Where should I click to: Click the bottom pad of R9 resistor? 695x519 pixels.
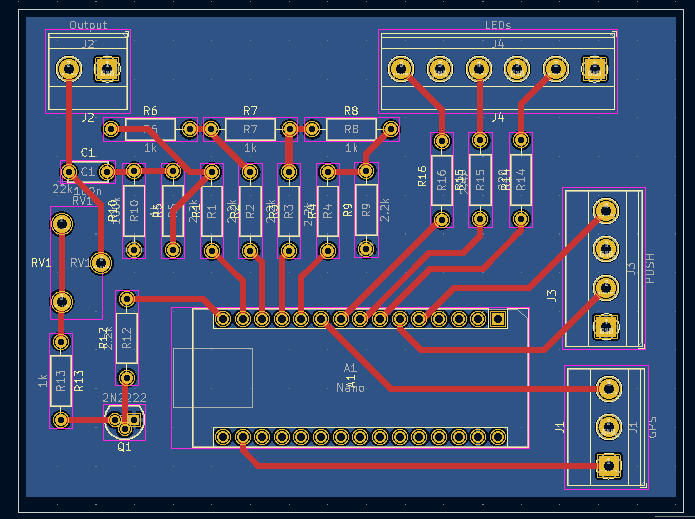pyautogui.click(x=366, y=249)
